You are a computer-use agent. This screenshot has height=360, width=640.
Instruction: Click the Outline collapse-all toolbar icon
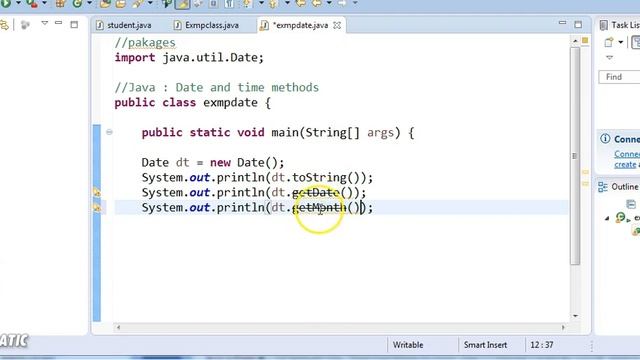point(631,203)
